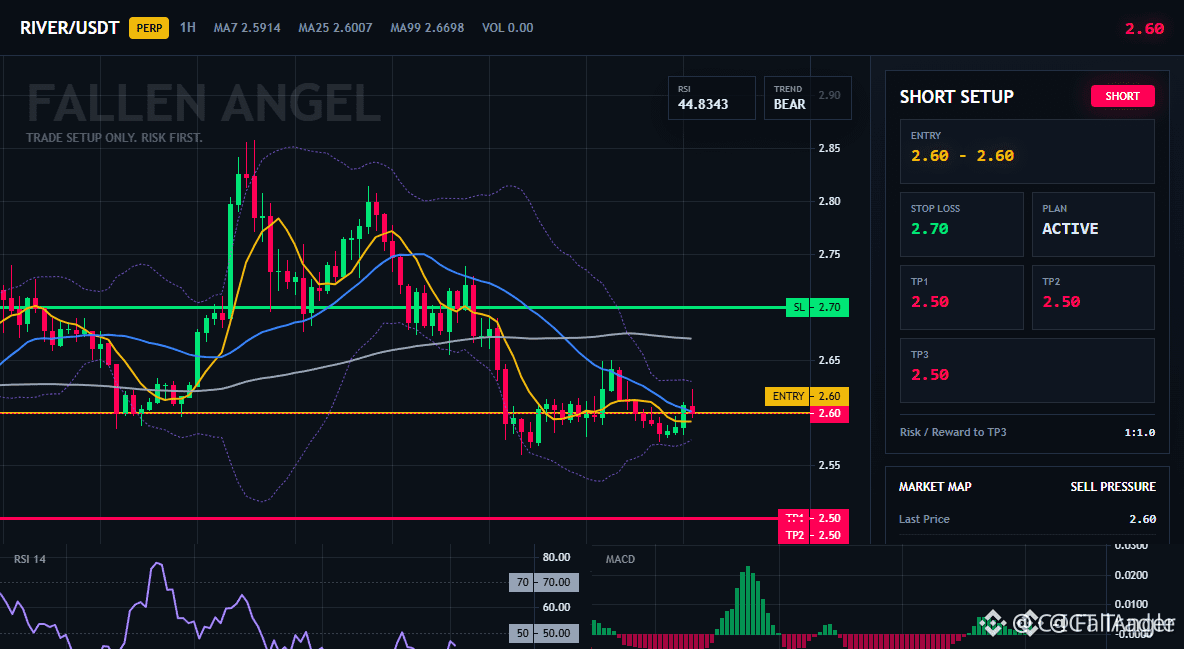Screen dimensions: 1184x649
Task: Click the 70 70.00 RSI level tag
Action: (544, 583)
